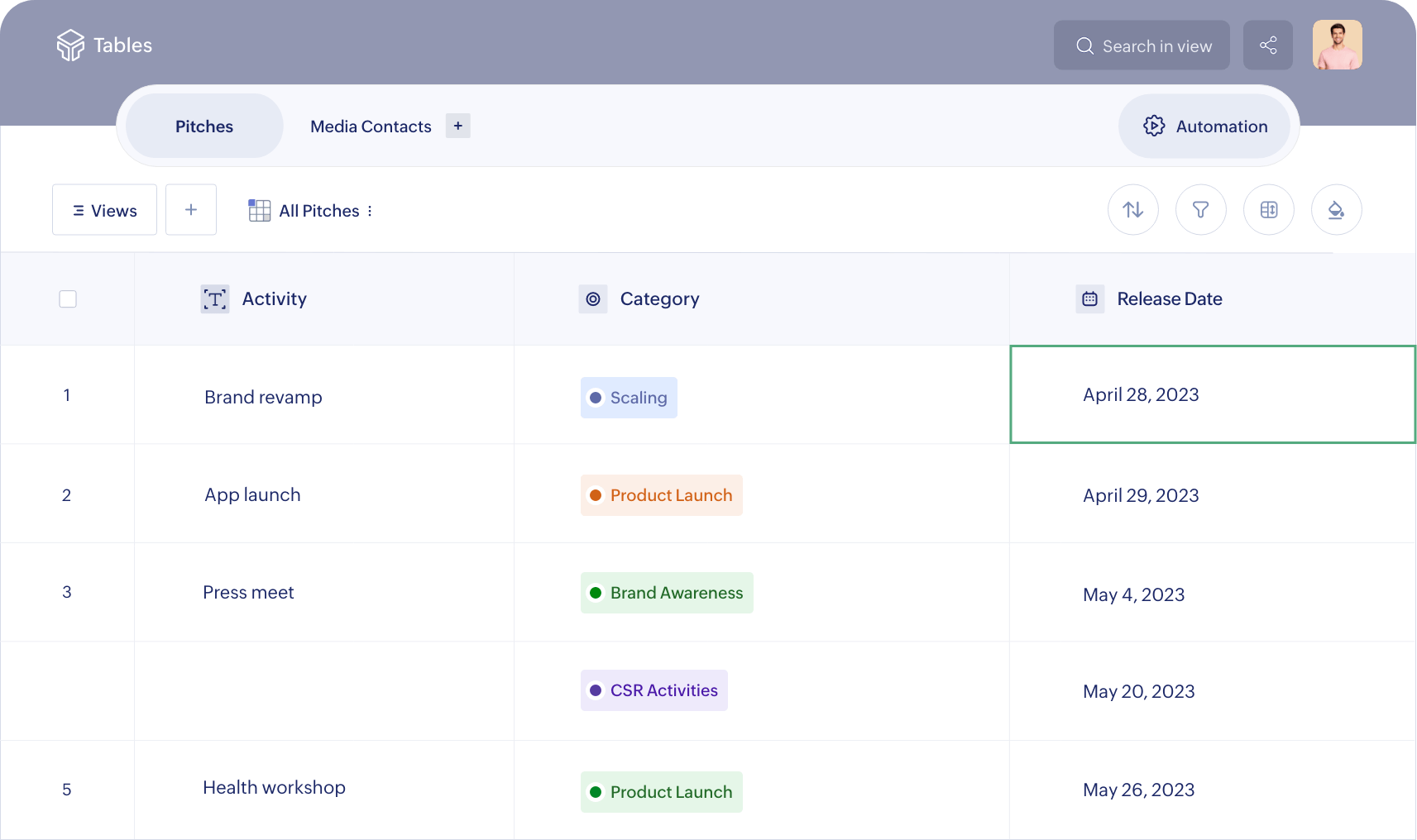Open the sort rows icon
Image resolution: width=1417 pixels, height=840 pixels.
(1132, 210)
